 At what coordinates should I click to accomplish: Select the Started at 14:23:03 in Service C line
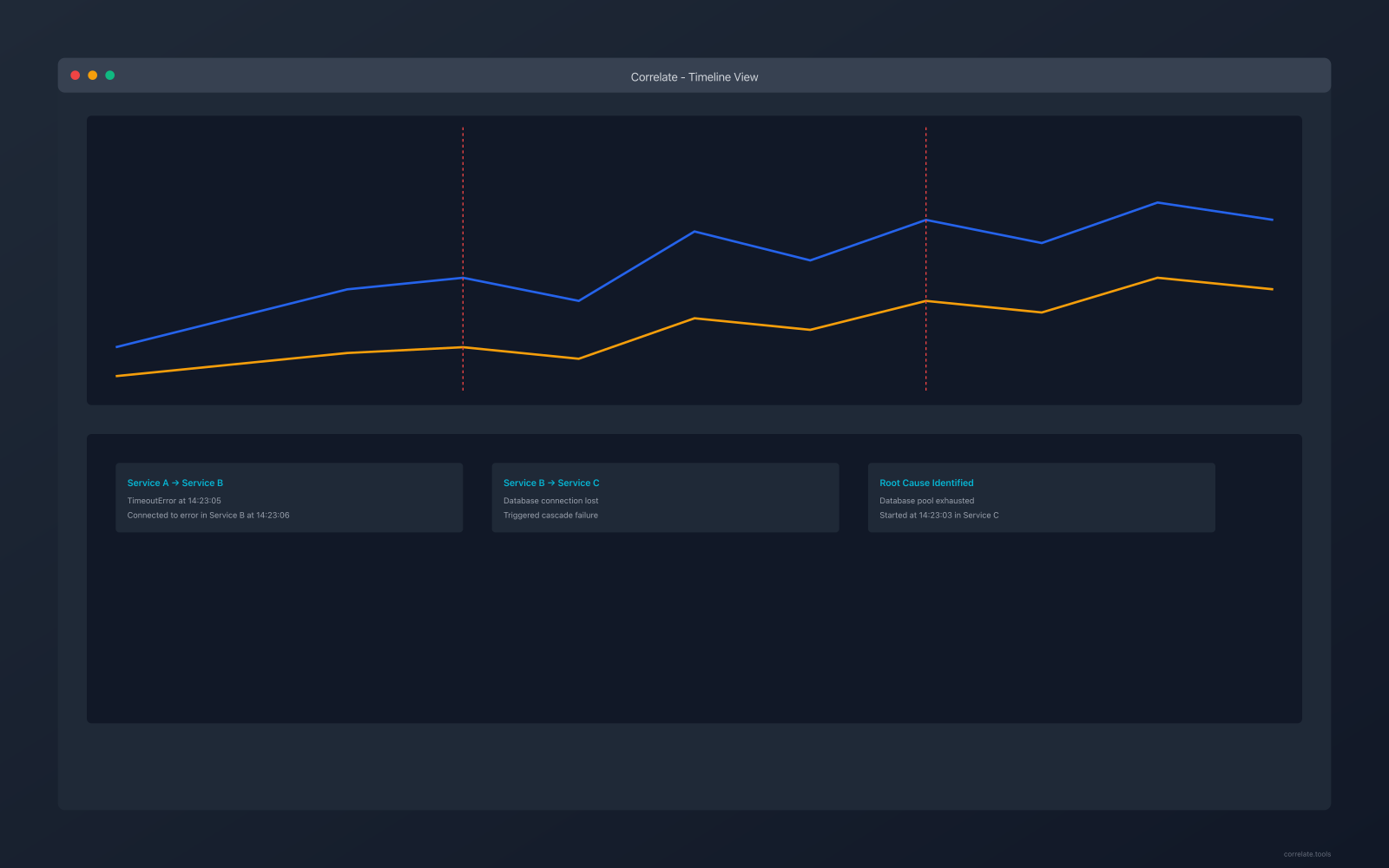point(938,516)
